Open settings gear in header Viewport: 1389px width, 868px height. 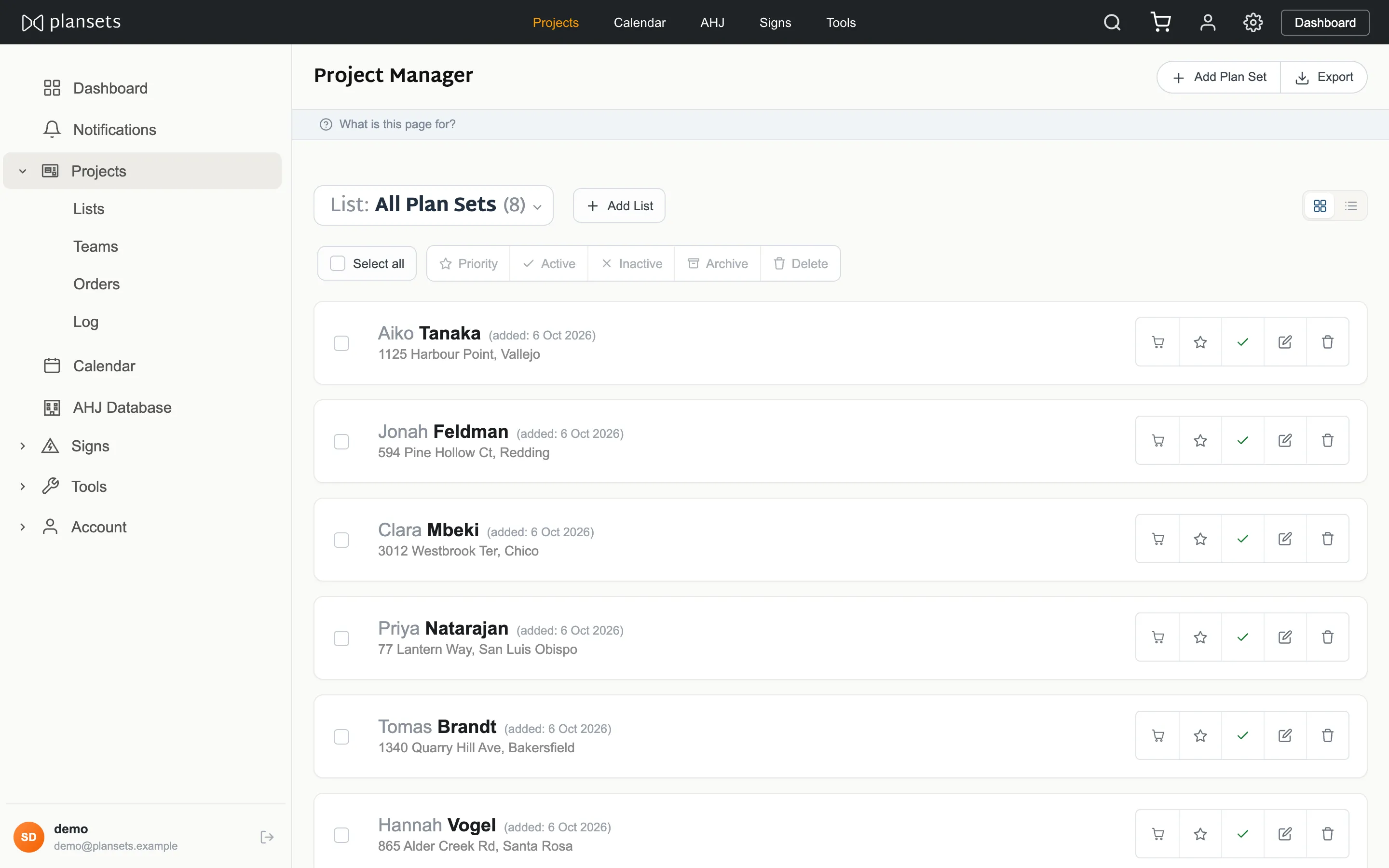coord(1253,22)
